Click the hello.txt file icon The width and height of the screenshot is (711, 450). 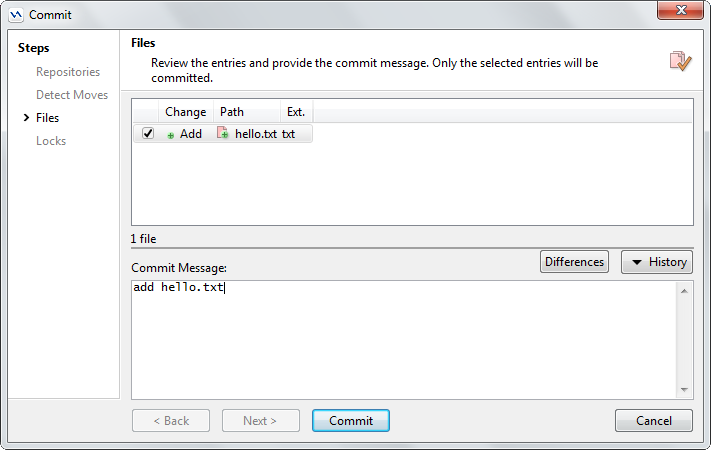(x=223, y=133)
